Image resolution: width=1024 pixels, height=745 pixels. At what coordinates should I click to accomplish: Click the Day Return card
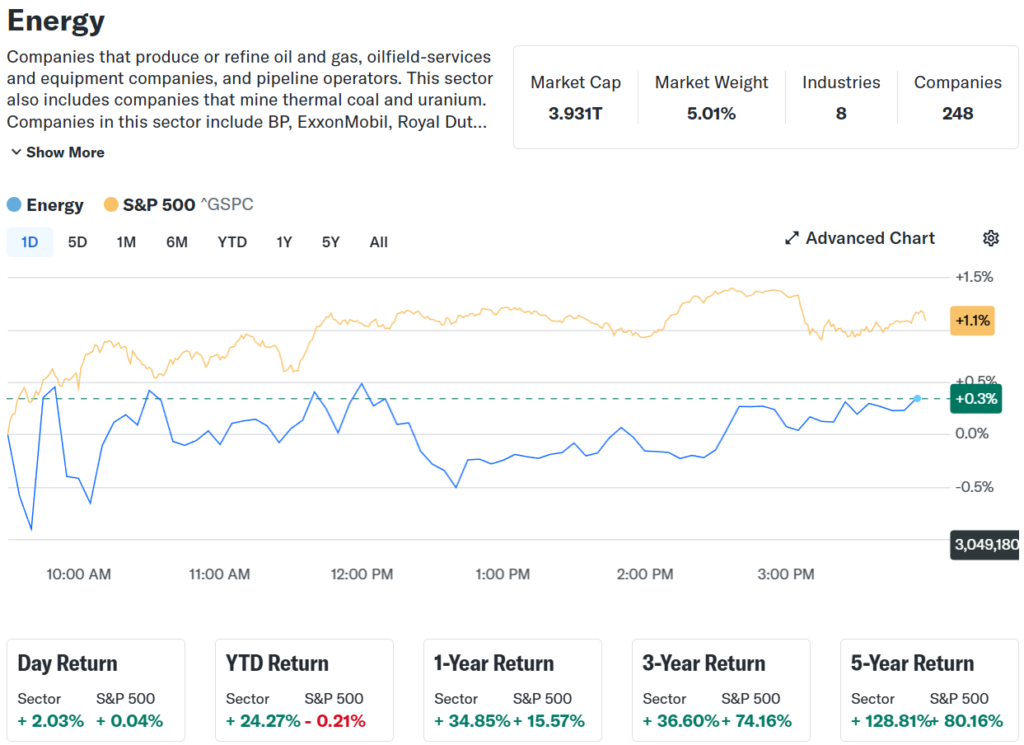(96, 690)
